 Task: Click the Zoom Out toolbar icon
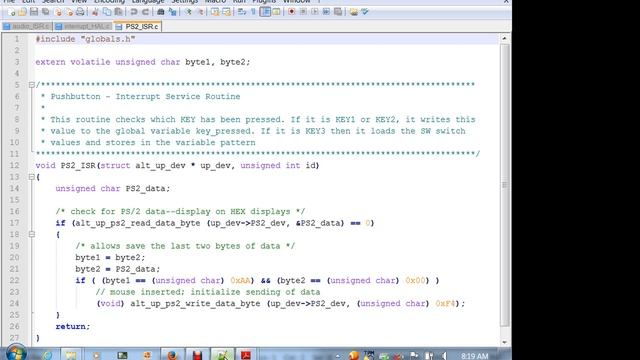click(x=200, y=12)
